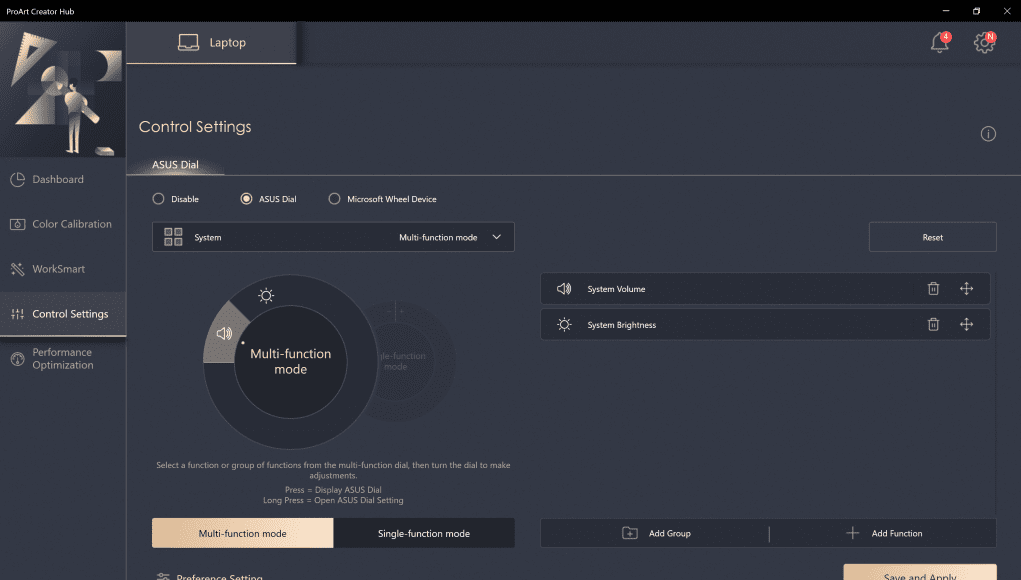Viewport: 1021px width, 580px height.
Task: Click the Control Settings sliders icon
Action: point(18,314)
